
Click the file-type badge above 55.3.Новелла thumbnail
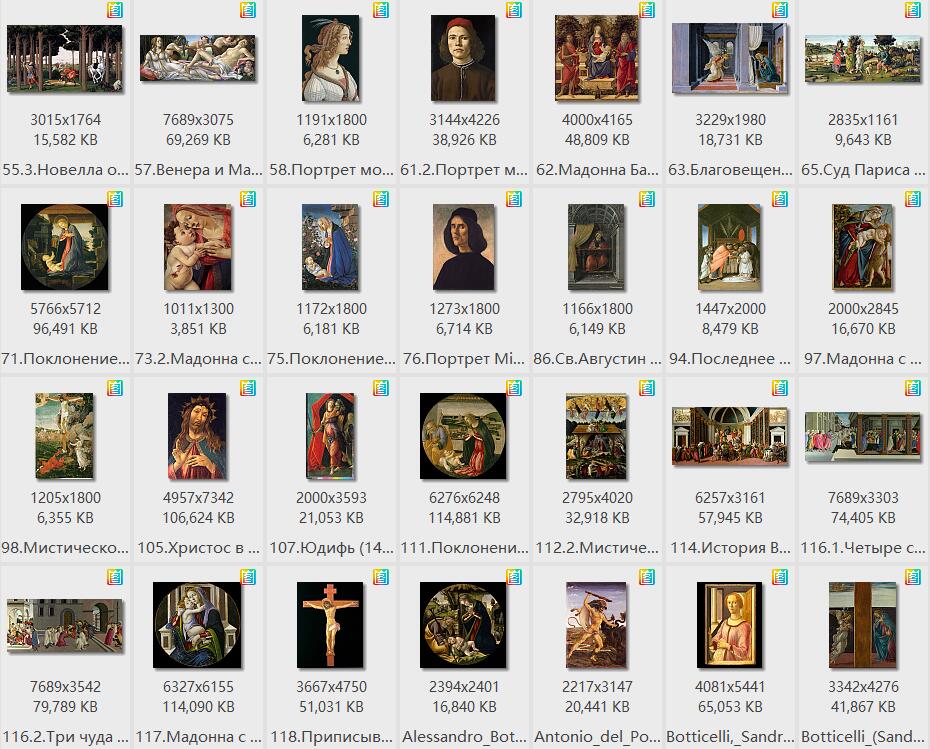pos(115,10)
